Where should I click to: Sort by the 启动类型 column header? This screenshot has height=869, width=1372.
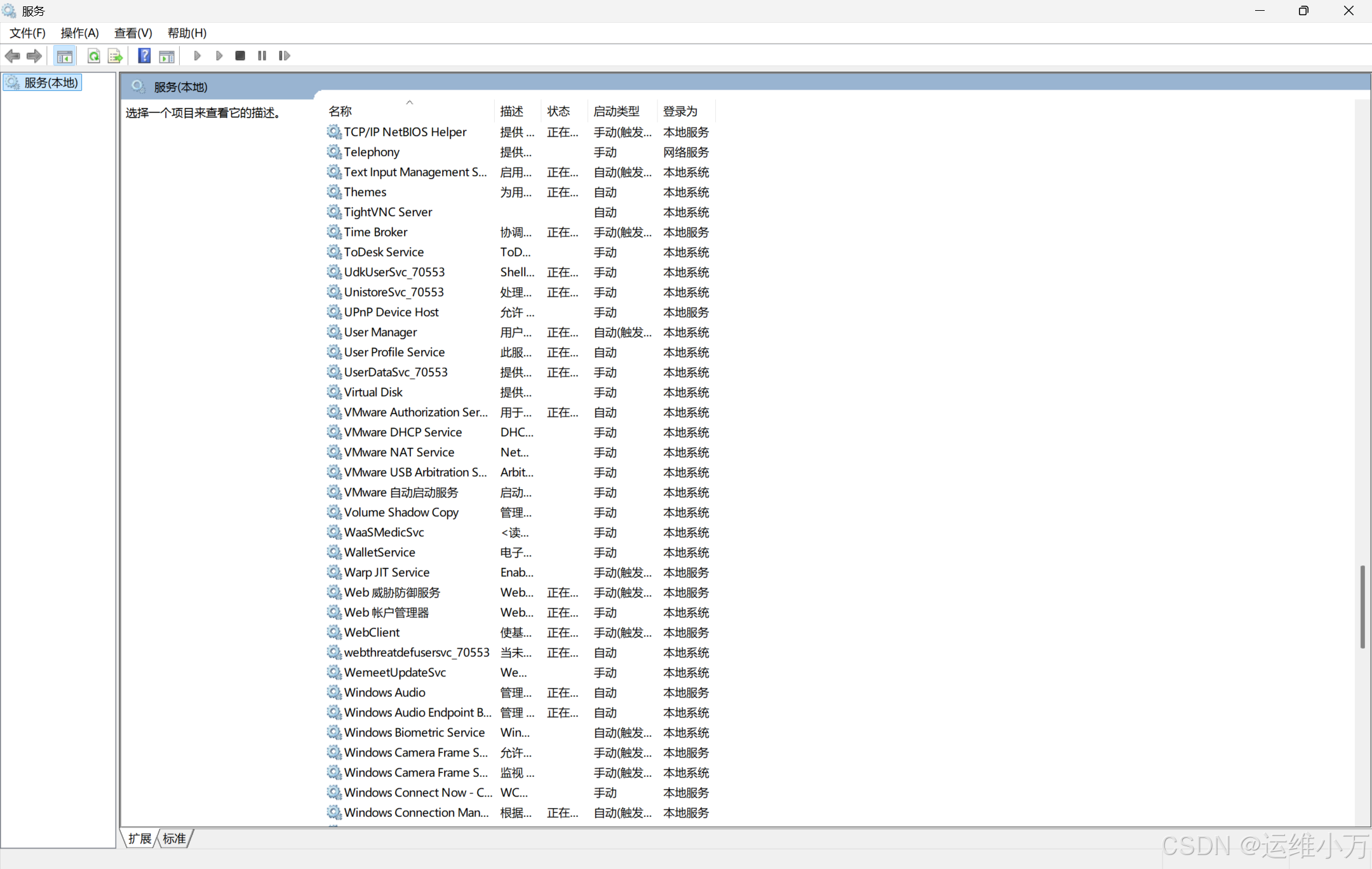click(x=616, y=111)
